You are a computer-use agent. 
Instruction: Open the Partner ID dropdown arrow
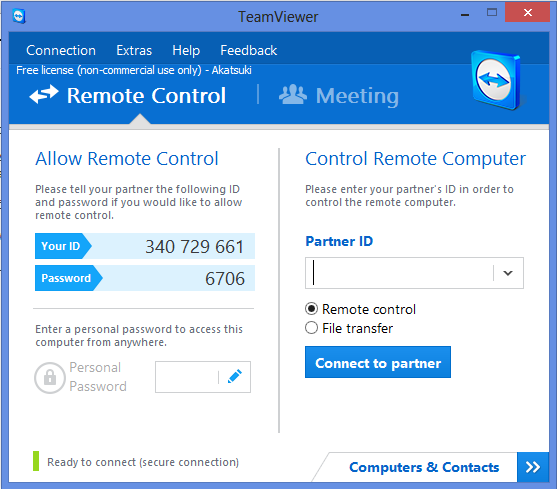tap(508, 273)
